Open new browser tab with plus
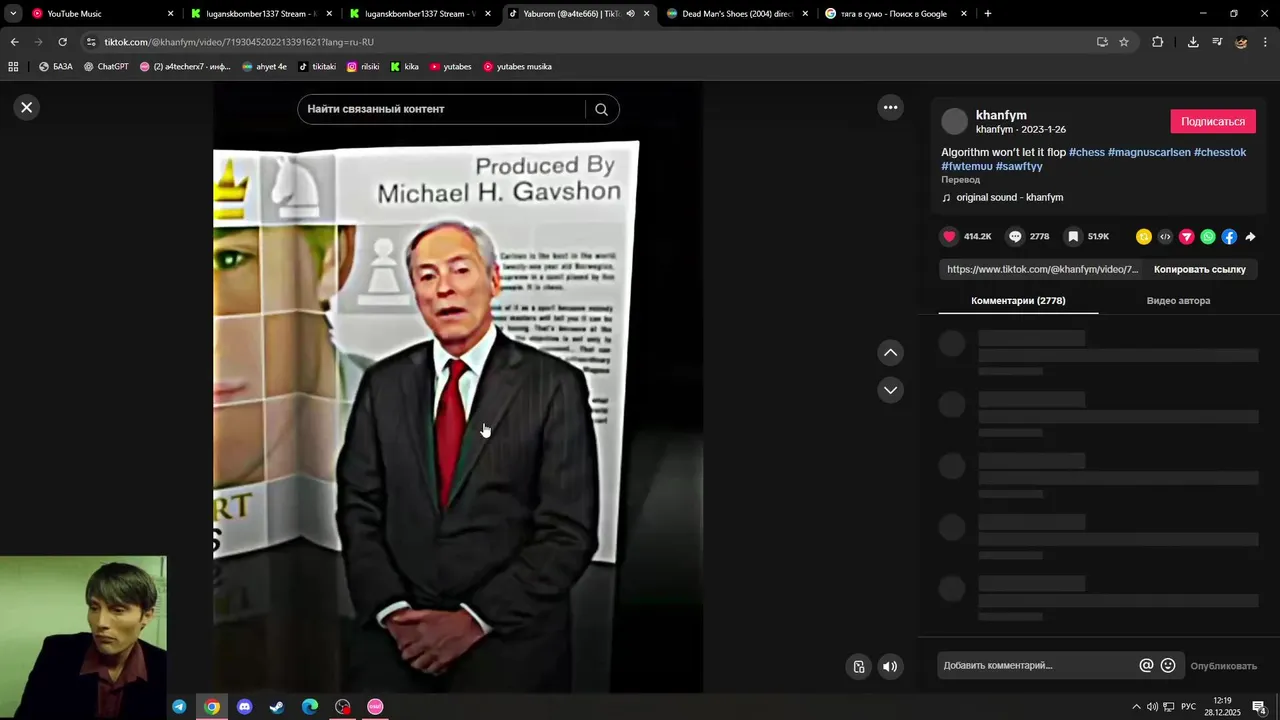 pos(988,14)
